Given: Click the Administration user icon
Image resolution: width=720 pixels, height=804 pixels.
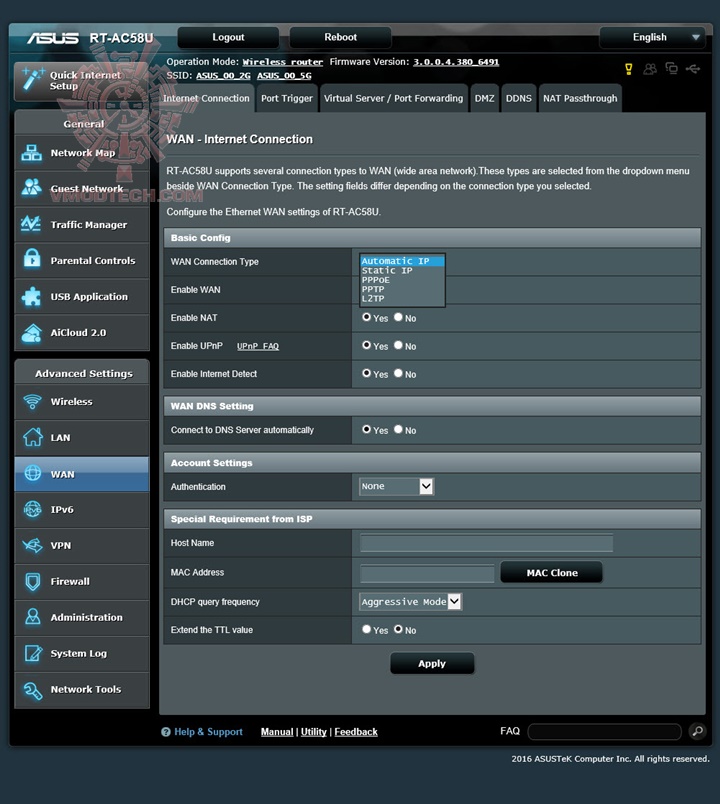Looking at the screenshot, I should [33, 617].
